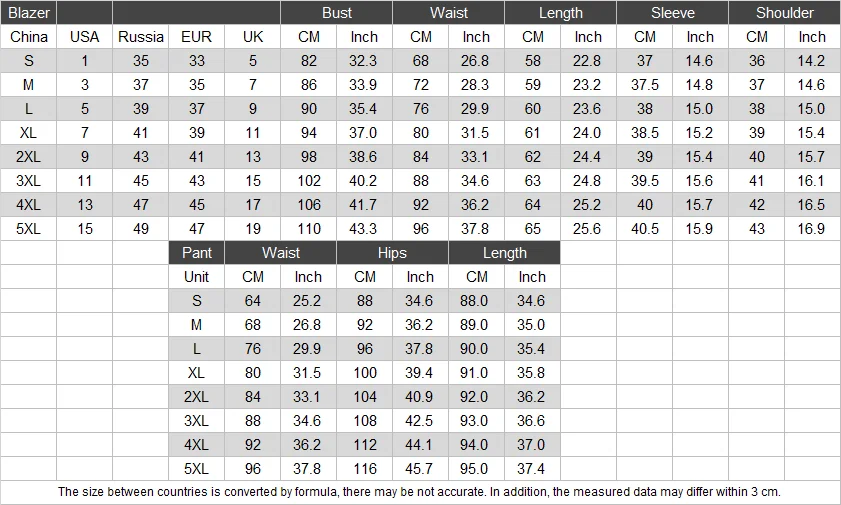Viewport: 841px width, 505px height.
Task: Select the Sleeve header cell
Action: [672, 13]
